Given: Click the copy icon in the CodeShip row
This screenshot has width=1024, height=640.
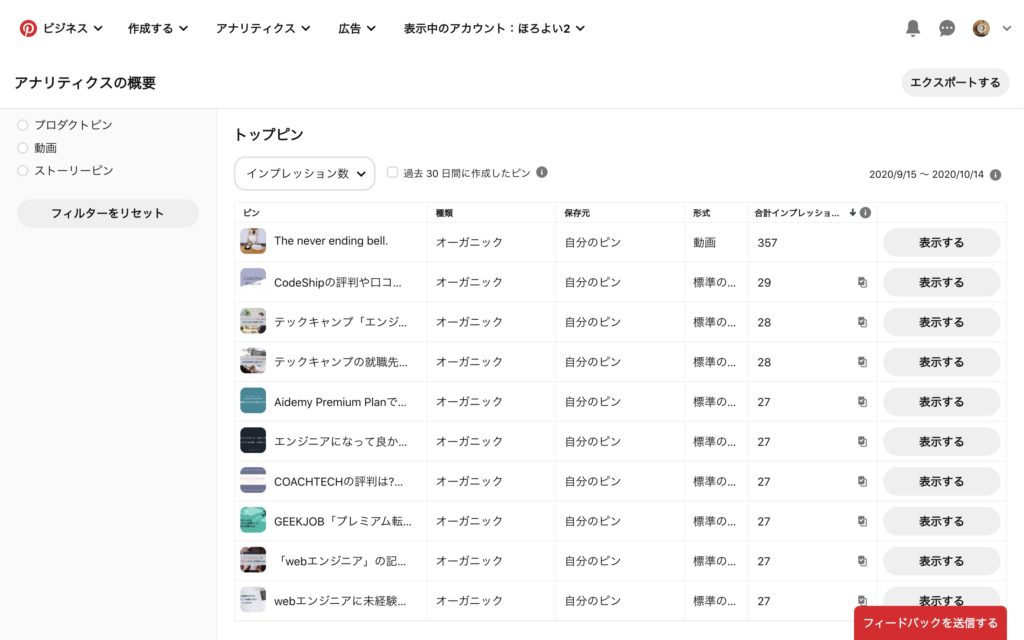Looking at the screenshot, I should point(862,282).
